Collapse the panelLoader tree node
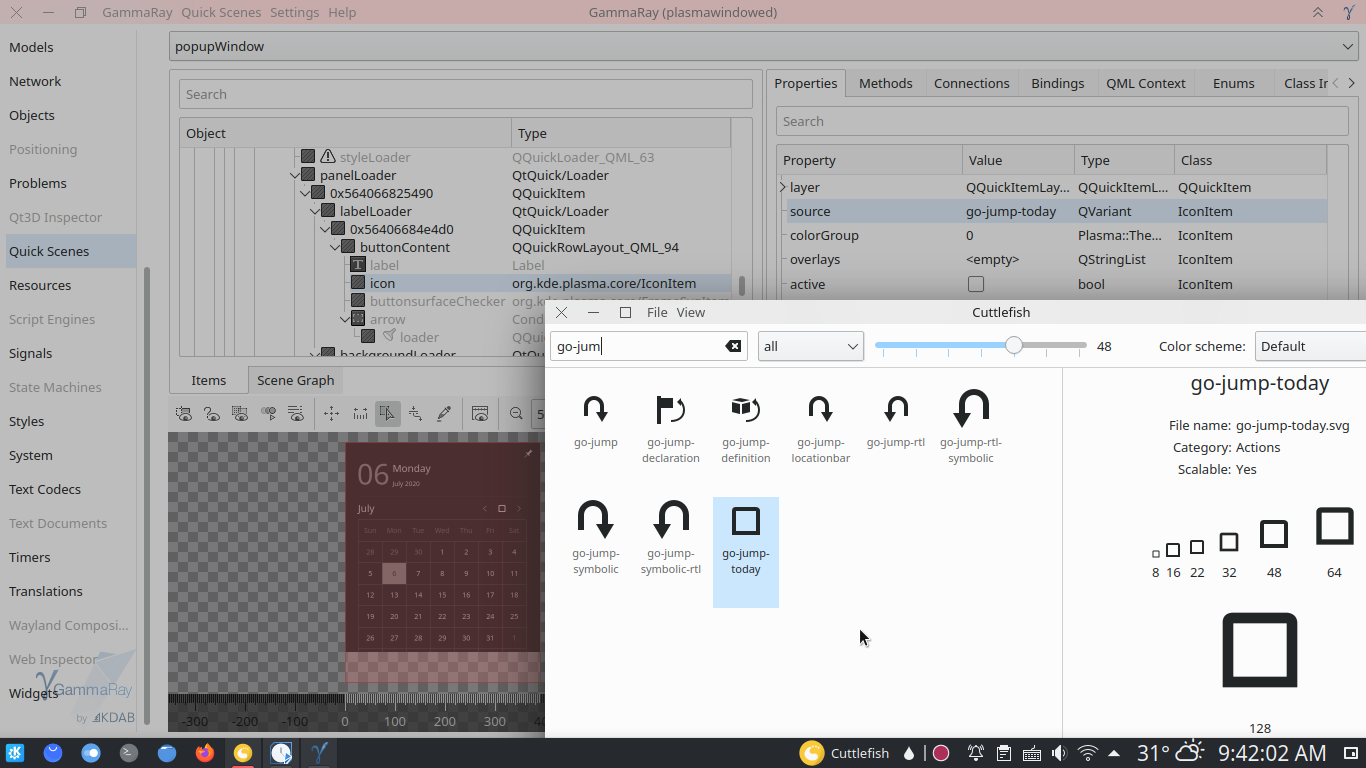This screenshot has width=1366, height=768. 296,175
